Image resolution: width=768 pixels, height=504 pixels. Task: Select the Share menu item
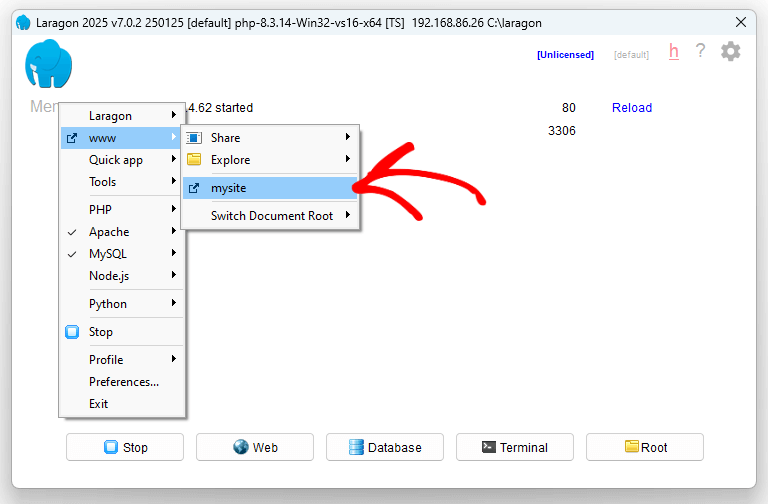[x=270, y=138]
